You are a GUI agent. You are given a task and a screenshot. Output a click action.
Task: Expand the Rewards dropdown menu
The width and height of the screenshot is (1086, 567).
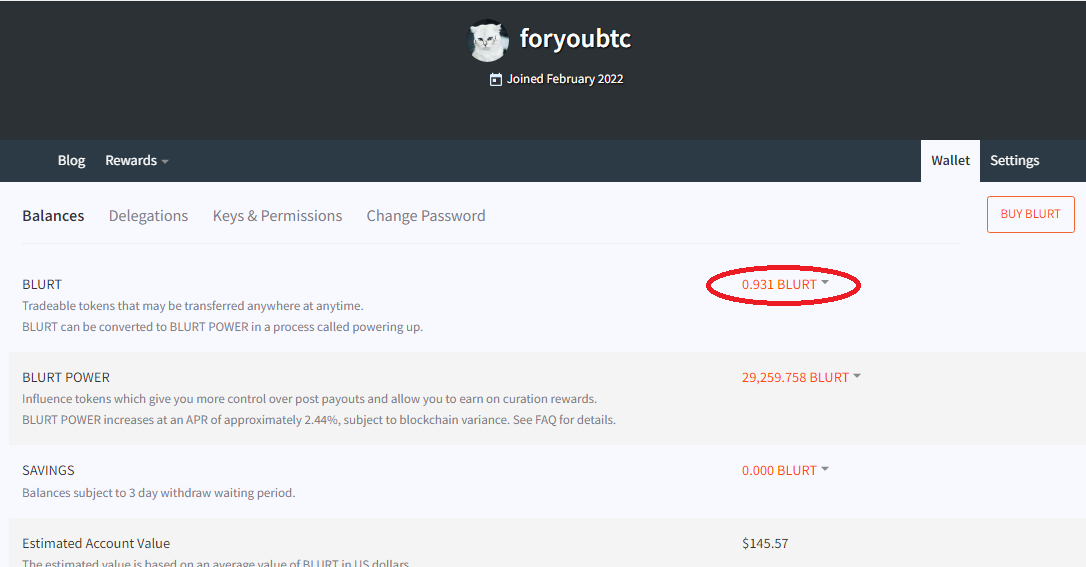point(136,161)
